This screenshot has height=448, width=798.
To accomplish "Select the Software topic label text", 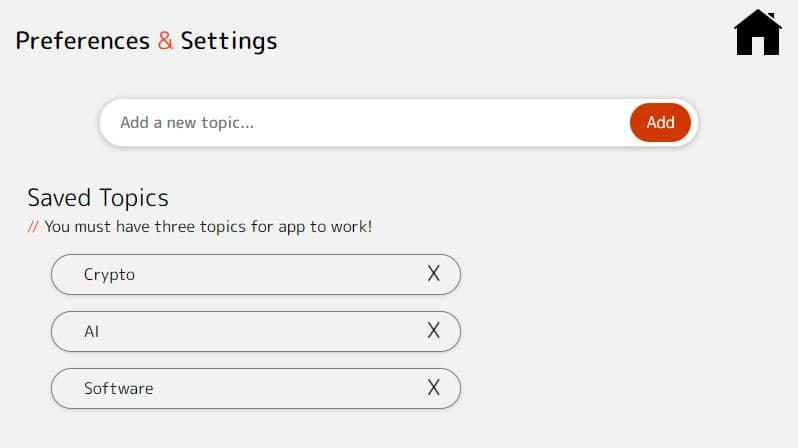I will (119, 388).
